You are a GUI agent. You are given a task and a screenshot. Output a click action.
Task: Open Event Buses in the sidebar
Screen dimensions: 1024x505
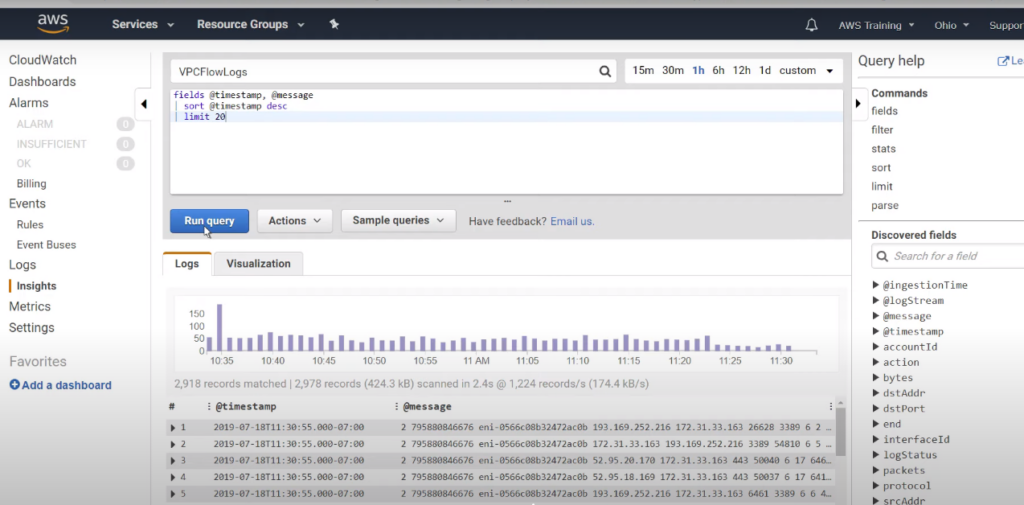[46, 245]
